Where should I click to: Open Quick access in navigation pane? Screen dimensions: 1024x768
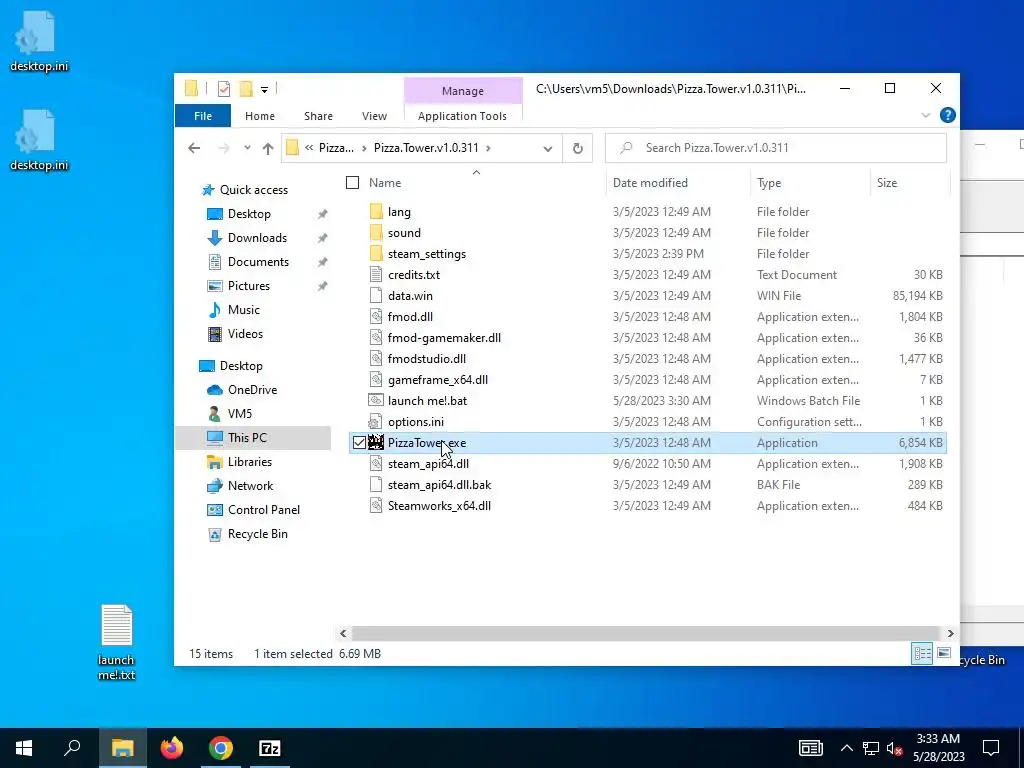pyautogui.click(x=253, y=190)
